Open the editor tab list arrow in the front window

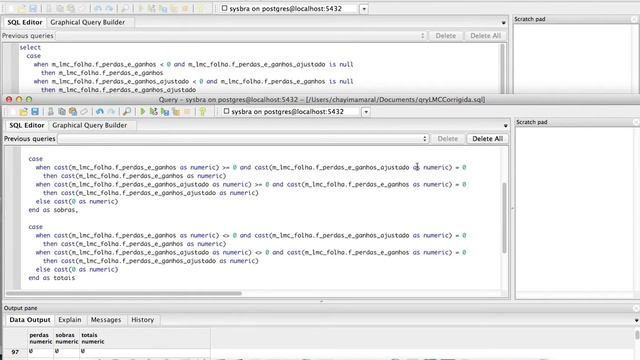pos(505,126)
